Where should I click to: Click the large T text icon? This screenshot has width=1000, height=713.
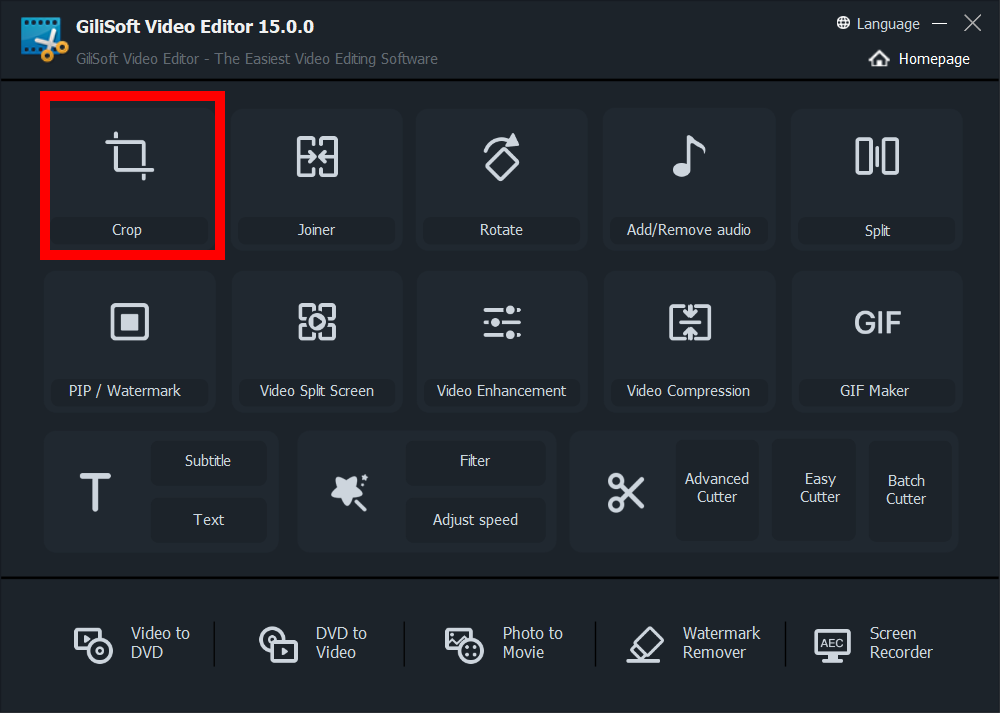tap(95, 492)
